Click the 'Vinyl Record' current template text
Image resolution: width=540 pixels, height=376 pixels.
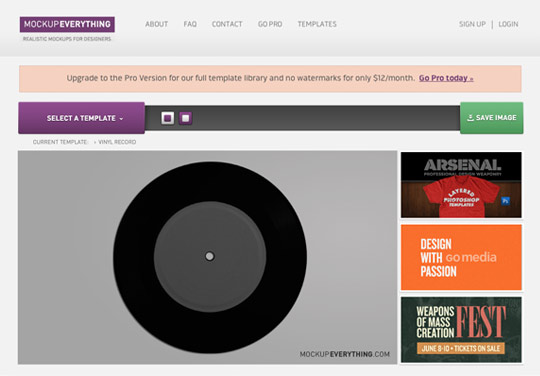click(117, 142)
